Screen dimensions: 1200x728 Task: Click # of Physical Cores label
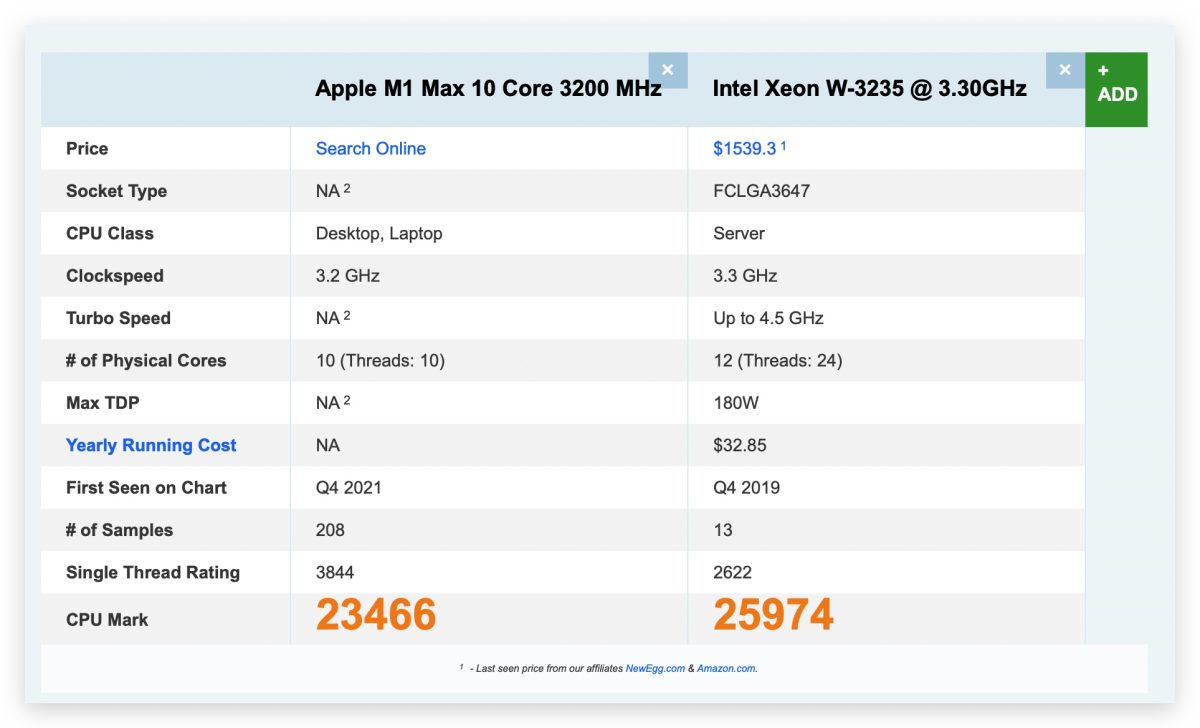click(146, 360)
